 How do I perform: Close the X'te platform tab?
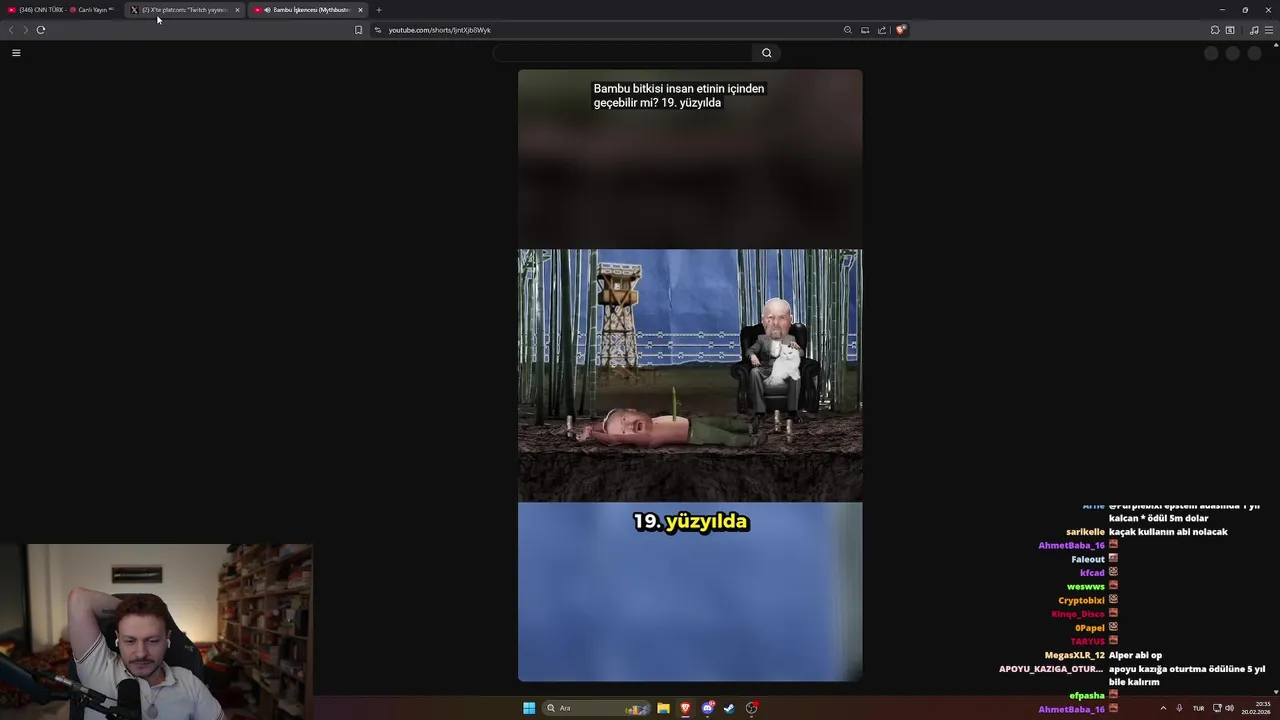click(237, 10)
